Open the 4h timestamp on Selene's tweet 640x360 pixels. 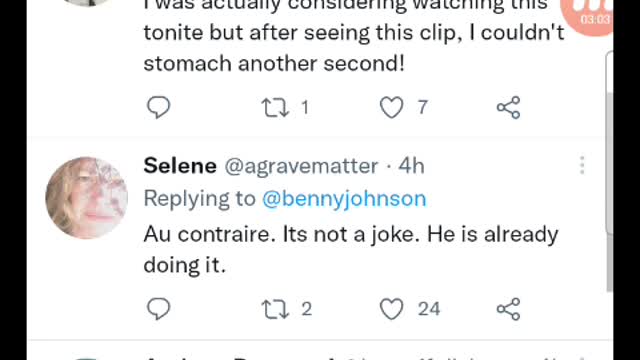[x=411, y=166]
